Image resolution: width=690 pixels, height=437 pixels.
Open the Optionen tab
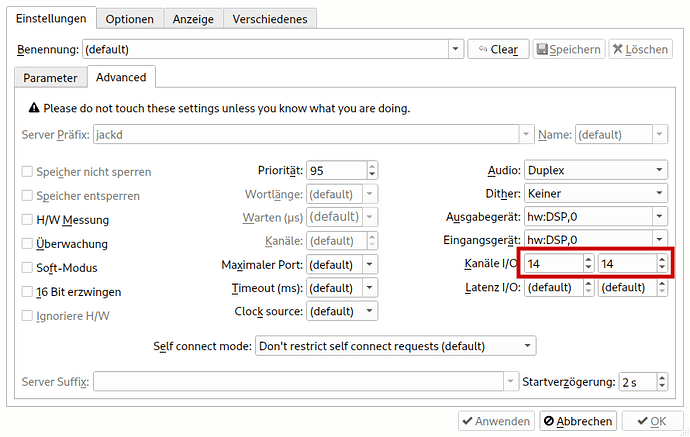[x=129, y=19]
